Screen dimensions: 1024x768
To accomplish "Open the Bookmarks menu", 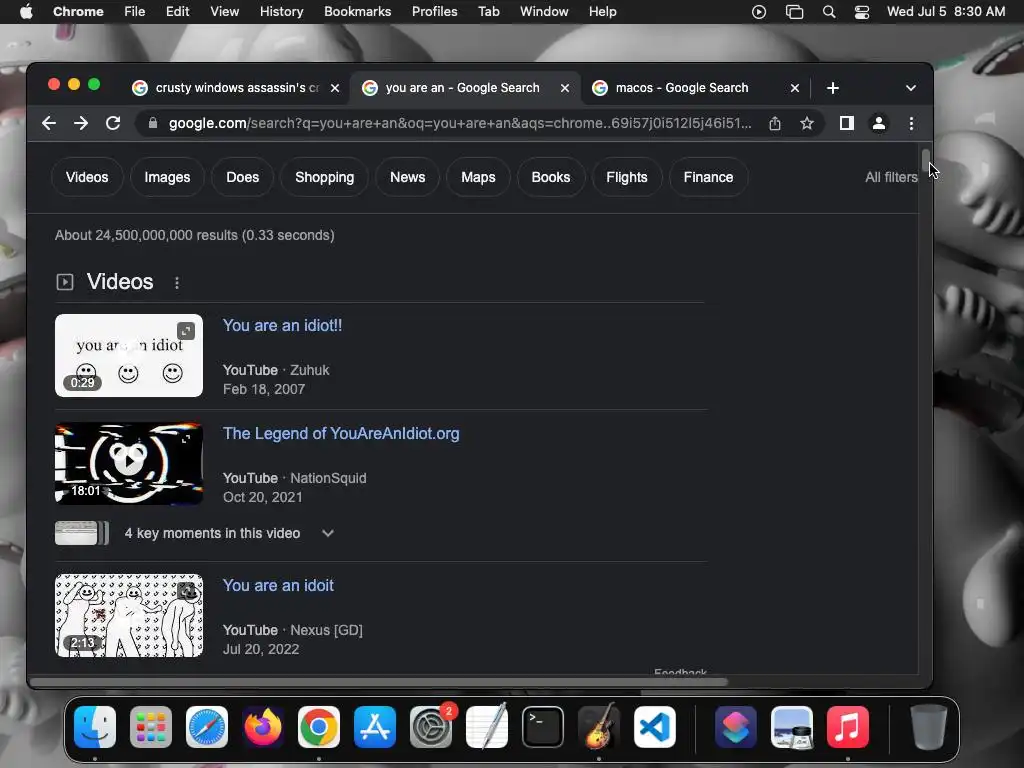I will tap(357, 12).
